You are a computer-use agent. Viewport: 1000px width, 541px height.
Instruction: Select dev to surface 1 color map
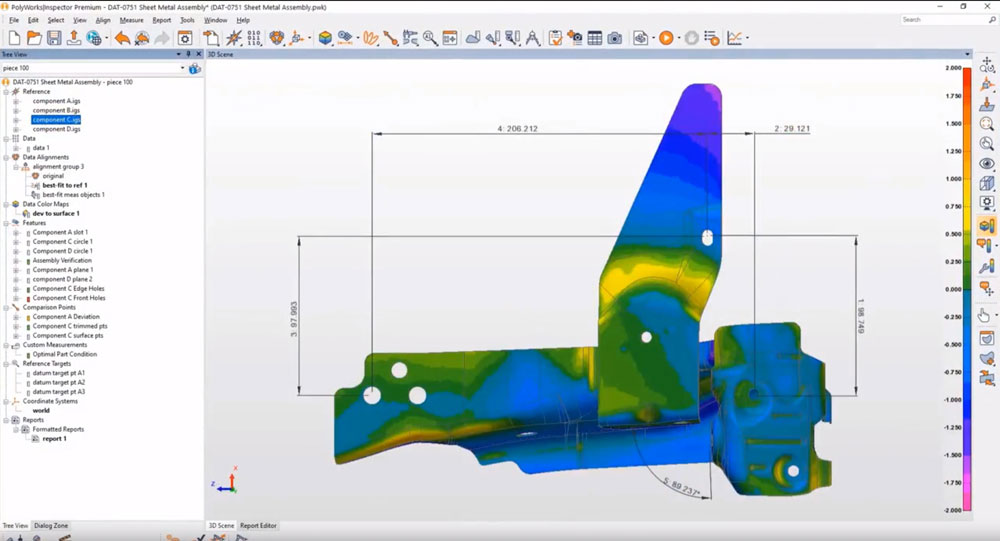coord(56,214)
